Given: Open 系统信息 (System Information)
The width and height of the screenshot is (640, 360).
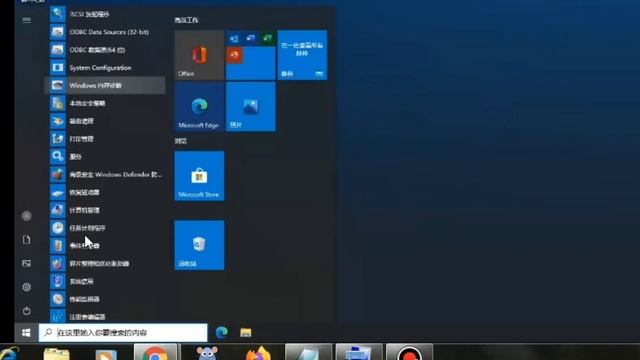Looking at the screenshot, I should (105, 281).
